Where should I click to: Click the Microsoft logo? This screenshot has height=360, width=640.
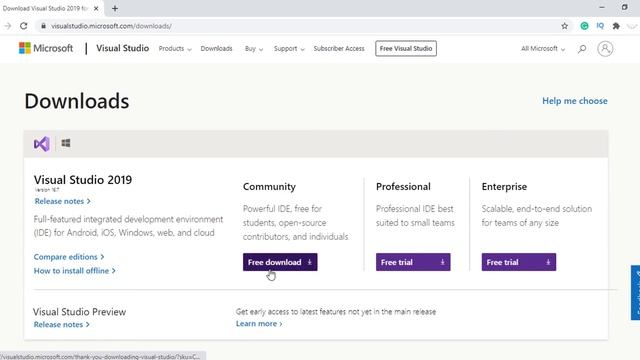(46, 48)
